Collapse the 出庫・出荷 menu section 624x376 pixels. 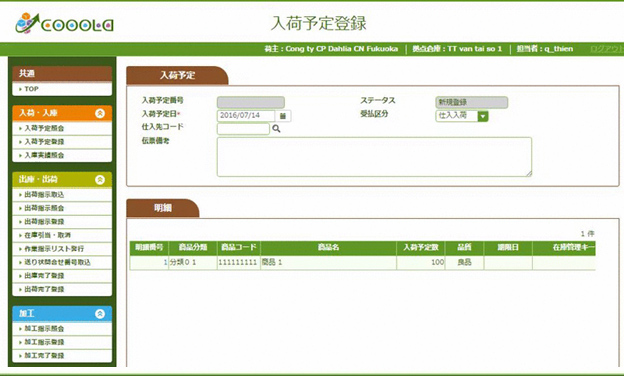(100, 180)
